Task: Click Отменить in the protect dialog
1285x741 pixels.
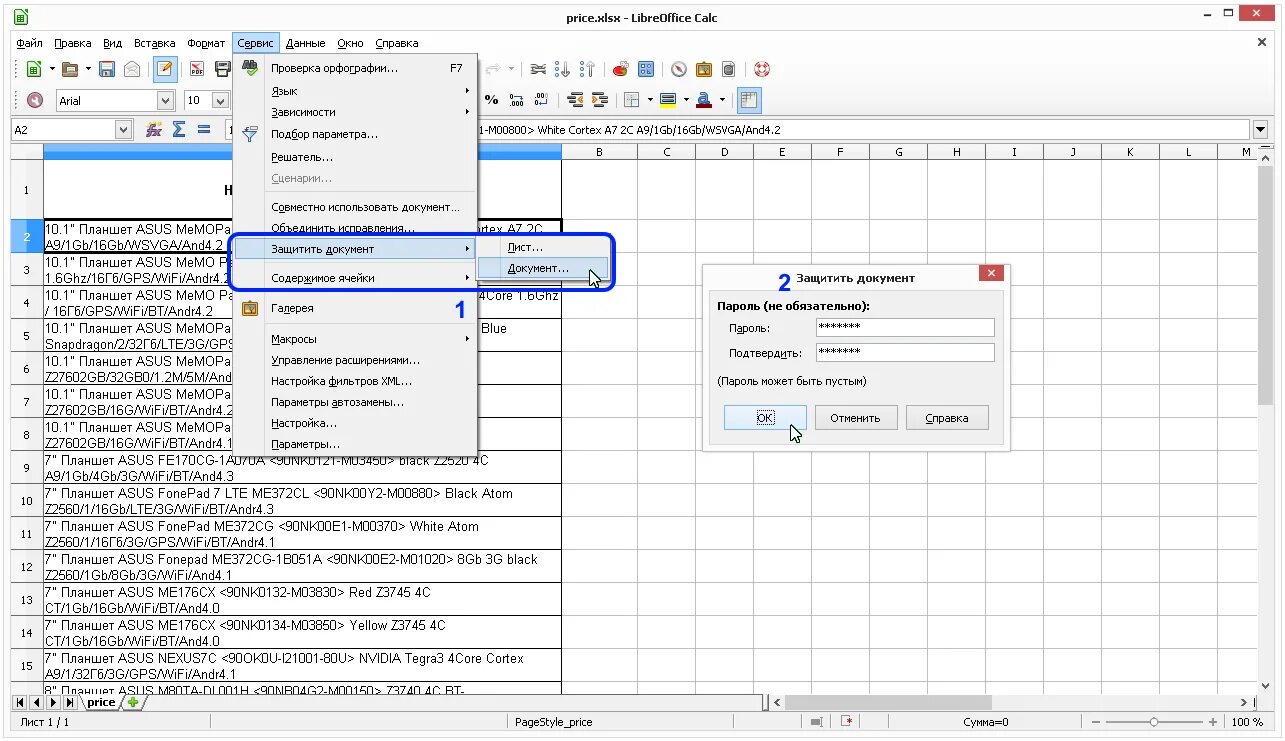Action: pyautogui.click(x=856, y=418)
